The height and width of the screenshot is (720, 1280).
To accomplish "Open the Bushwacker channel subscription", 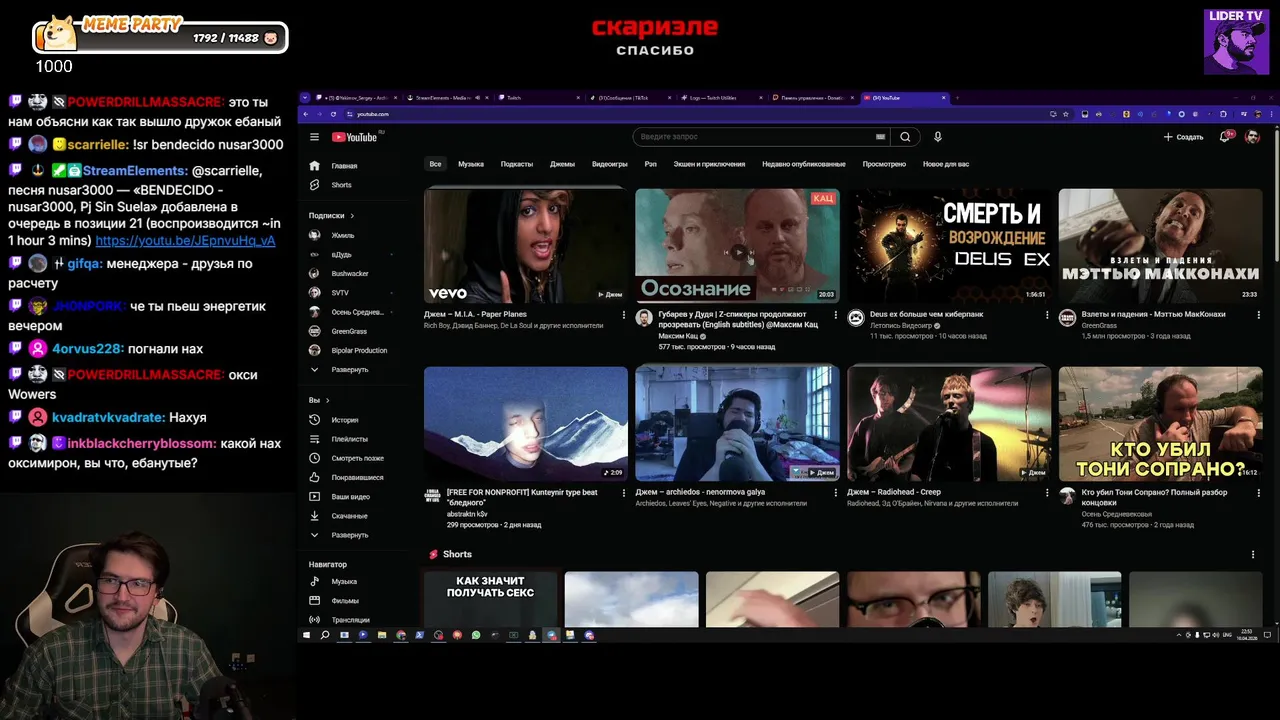I will click(350, 273).
